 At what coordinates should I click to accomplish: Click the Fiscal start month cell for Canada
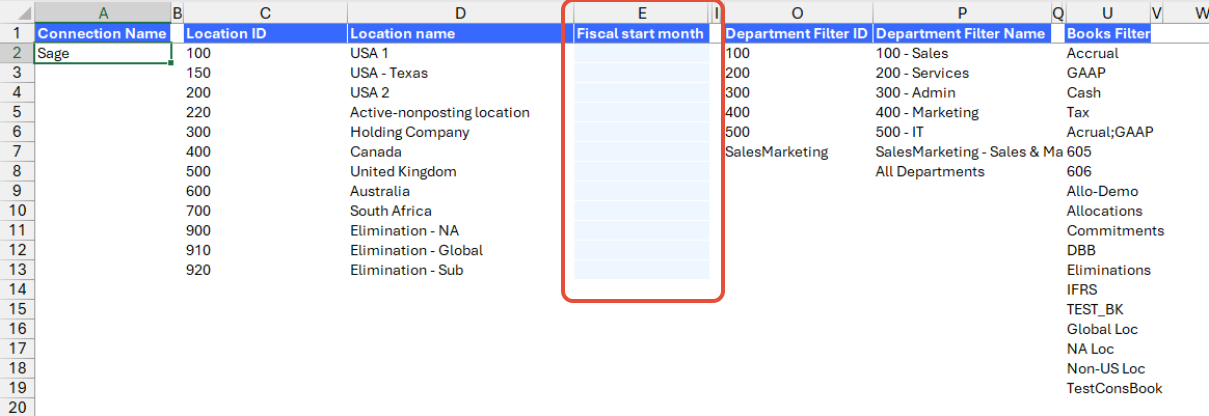coord(641,152)
